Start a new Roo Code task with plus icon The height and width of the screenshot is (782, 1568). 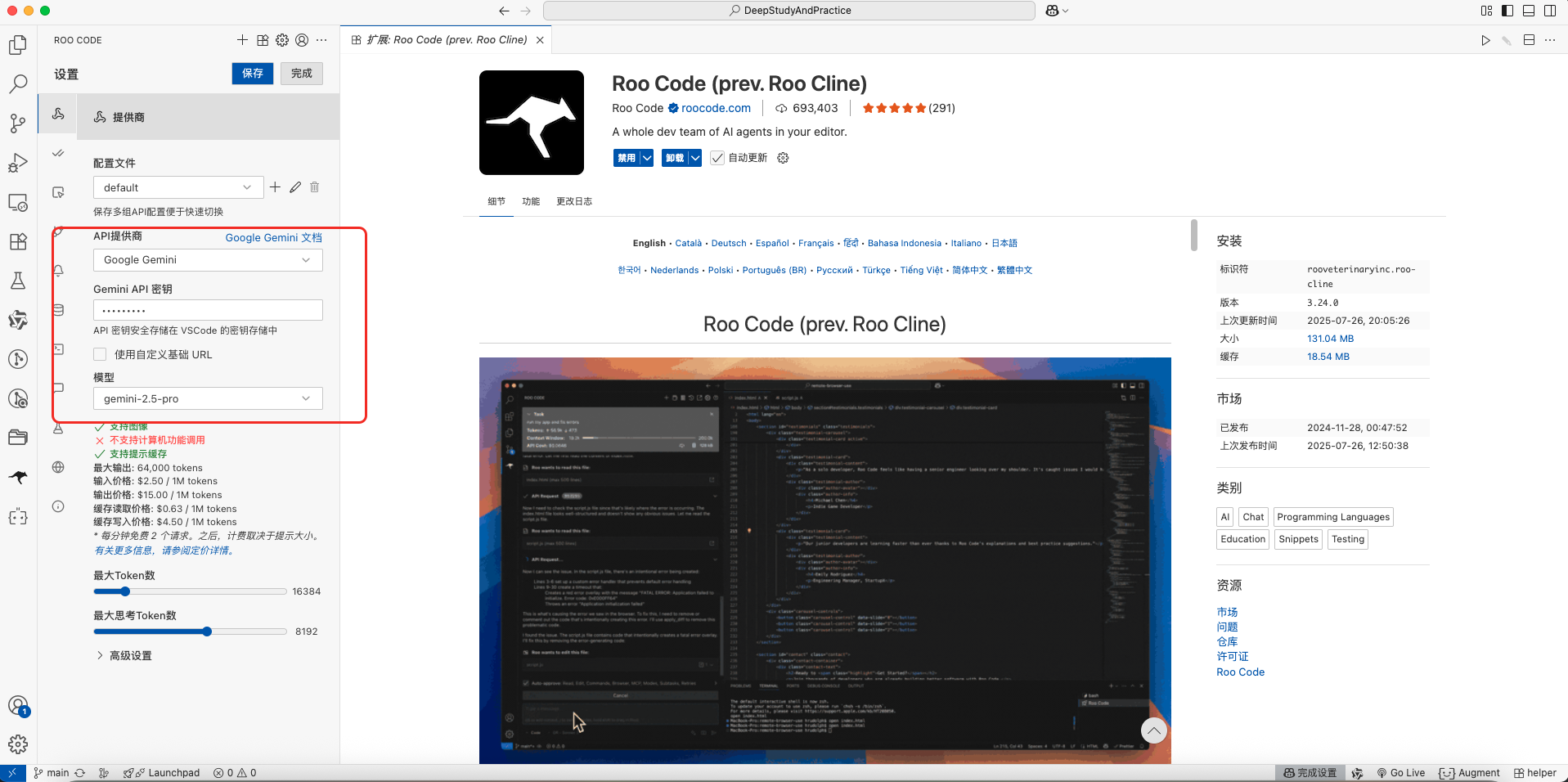tap(242, 40)
